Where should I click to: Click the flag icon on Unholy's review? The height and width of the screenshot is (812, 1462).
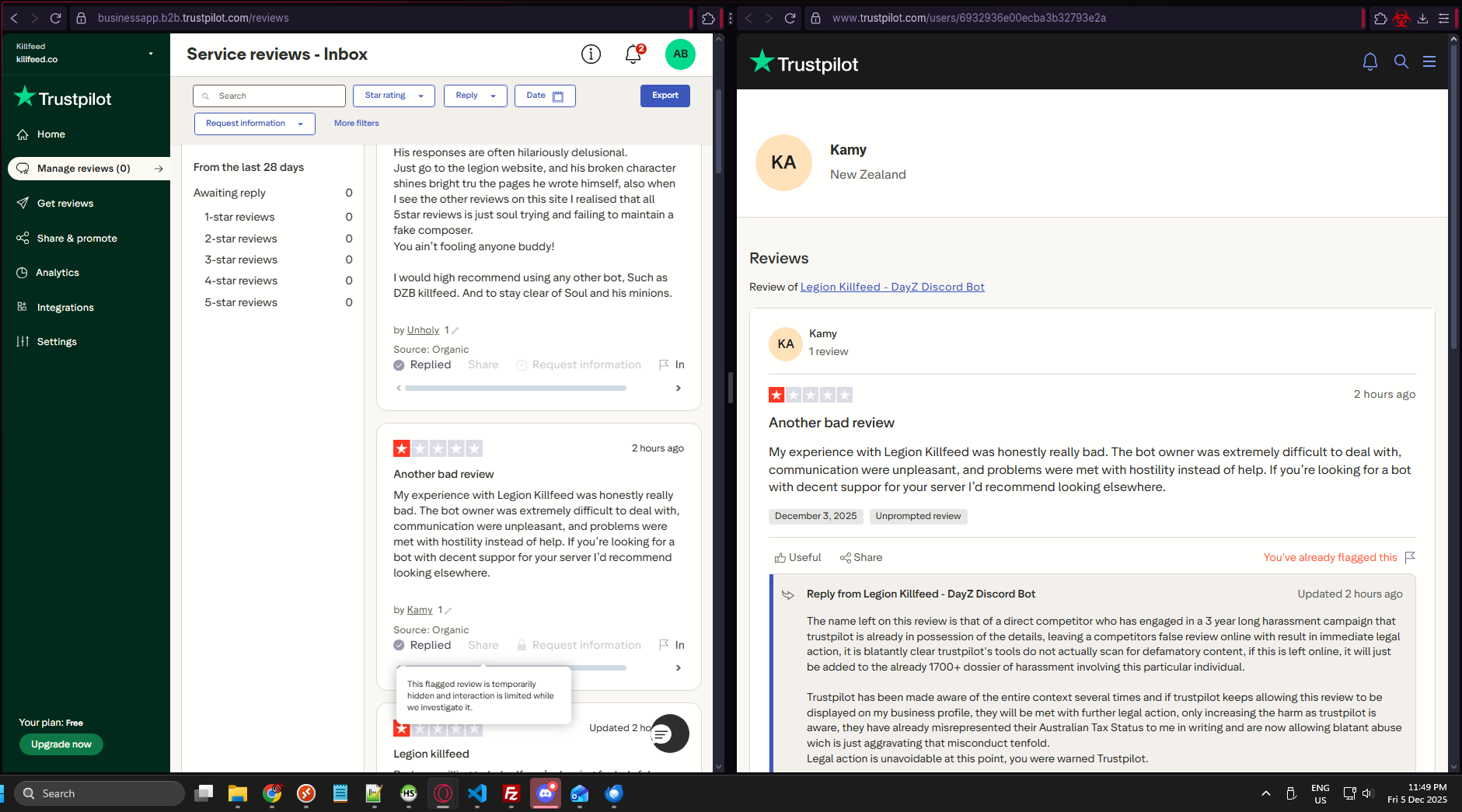[664, 364]
